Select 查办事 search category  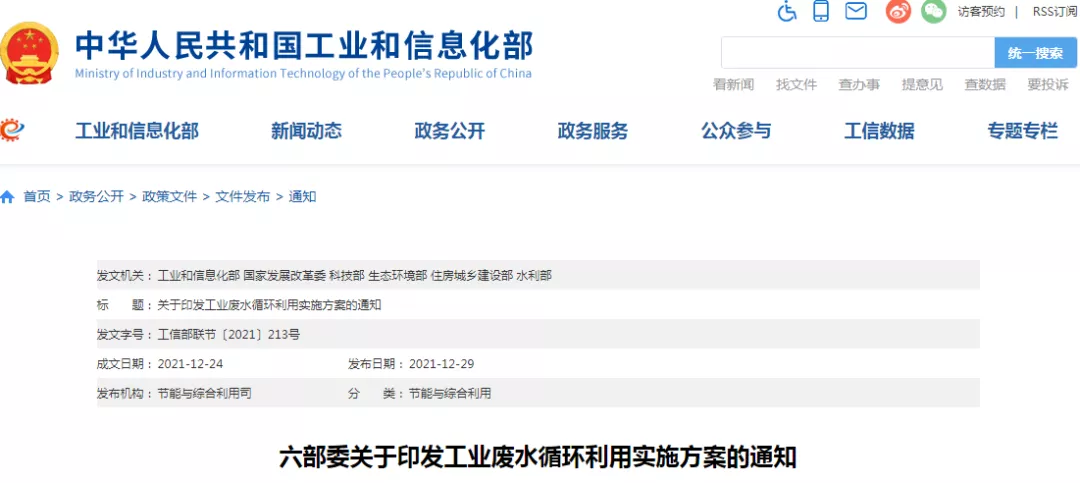click(x=859, y=85)
